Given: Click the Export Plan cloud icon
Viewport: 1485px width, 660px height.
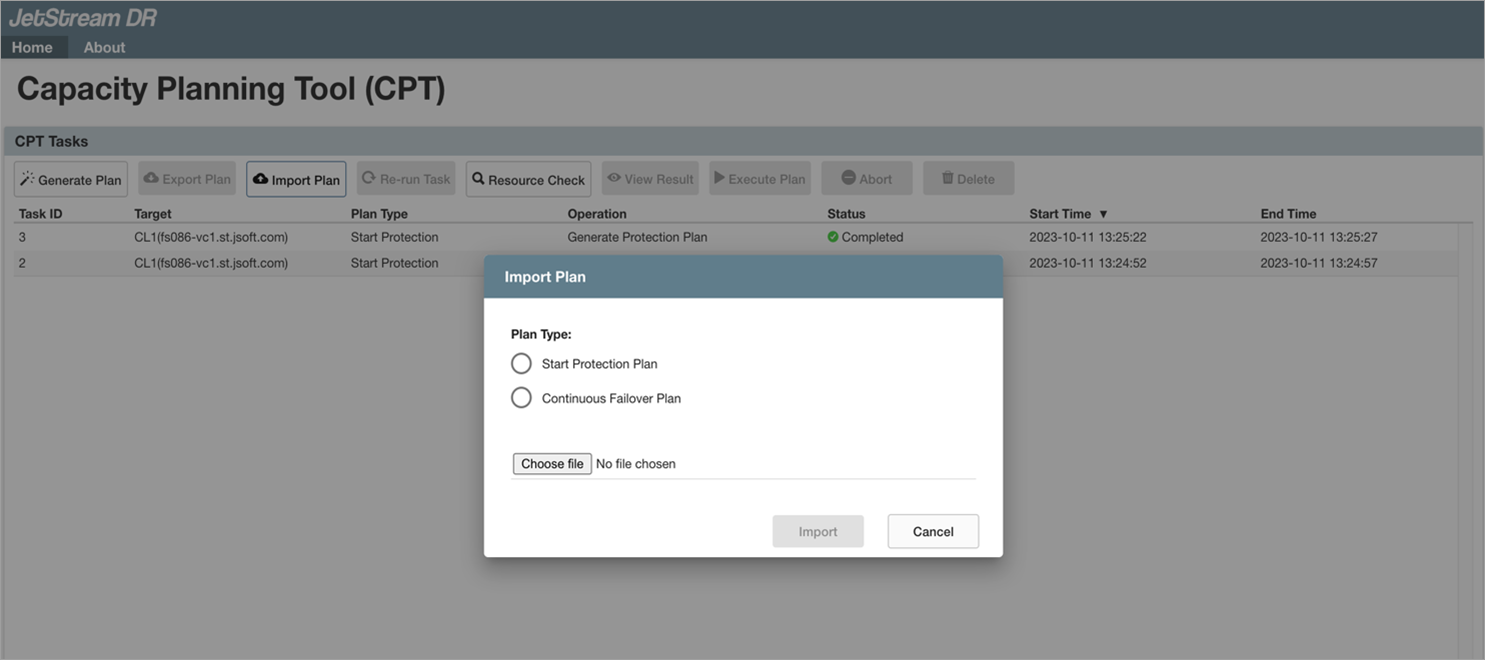Looking at the screenshot, I should click(151, 178).
